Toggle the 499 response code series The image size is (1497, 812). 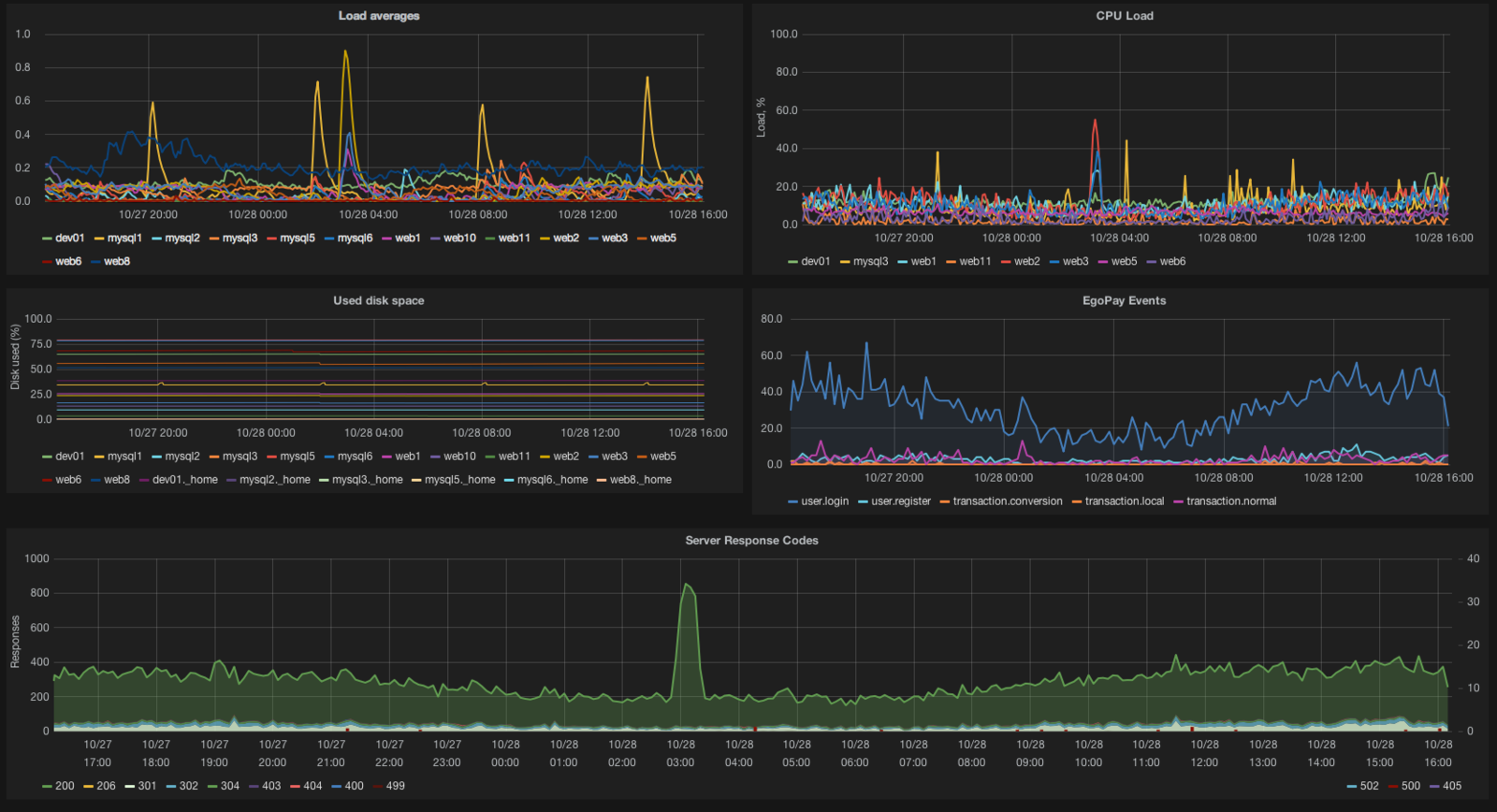pos(395,786)
